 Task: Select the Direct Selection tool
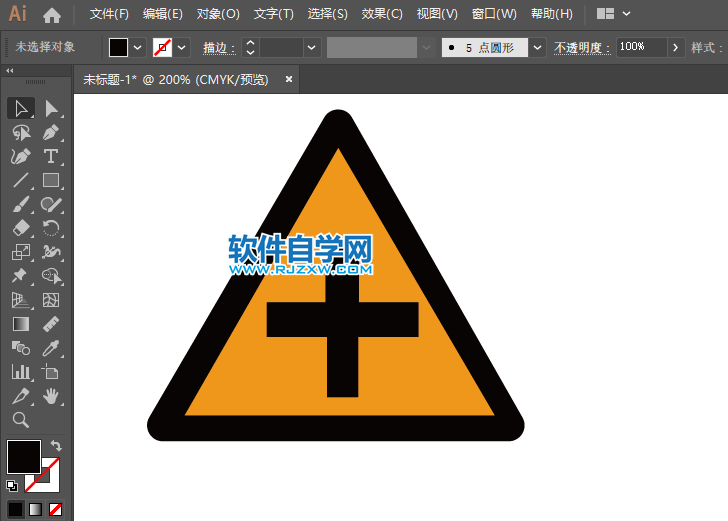(51, 109)
